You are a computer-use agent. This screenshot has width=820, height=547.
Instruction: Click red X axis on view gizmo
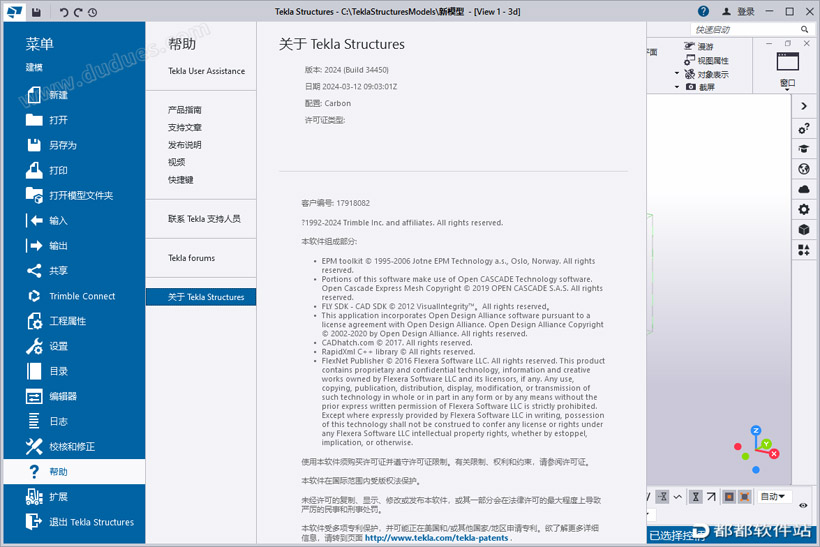pyautogui.click(x=774, y=454)
